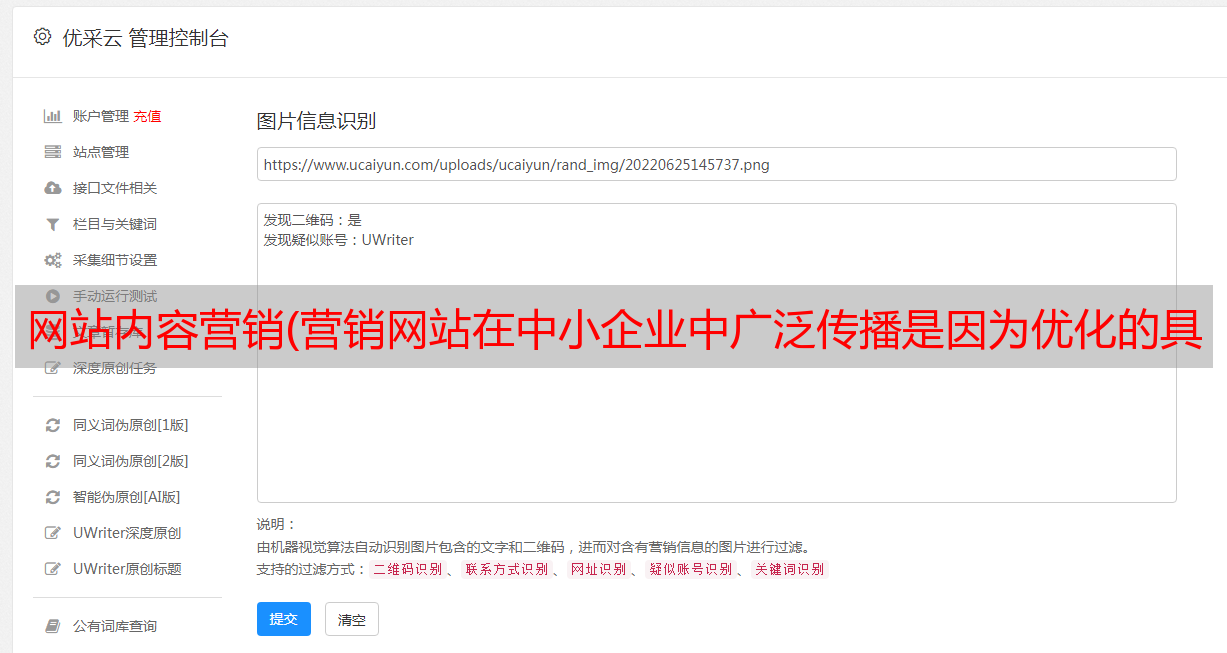Click the 疑似账号识别 tag
The width and height of the screenshot is (1227, 653).
coord(690,569)
